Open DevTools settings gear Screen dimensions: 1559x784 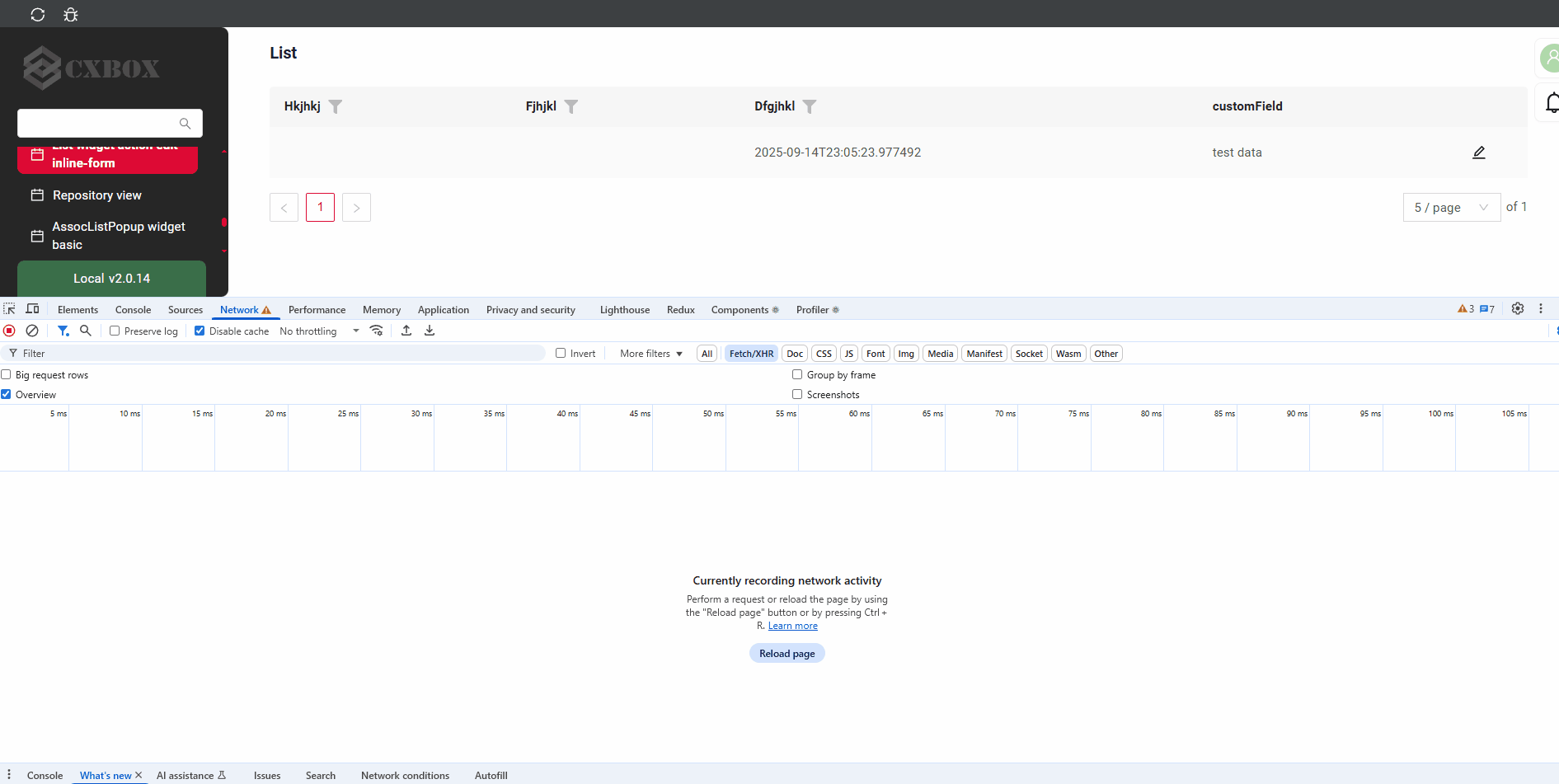1517,309
